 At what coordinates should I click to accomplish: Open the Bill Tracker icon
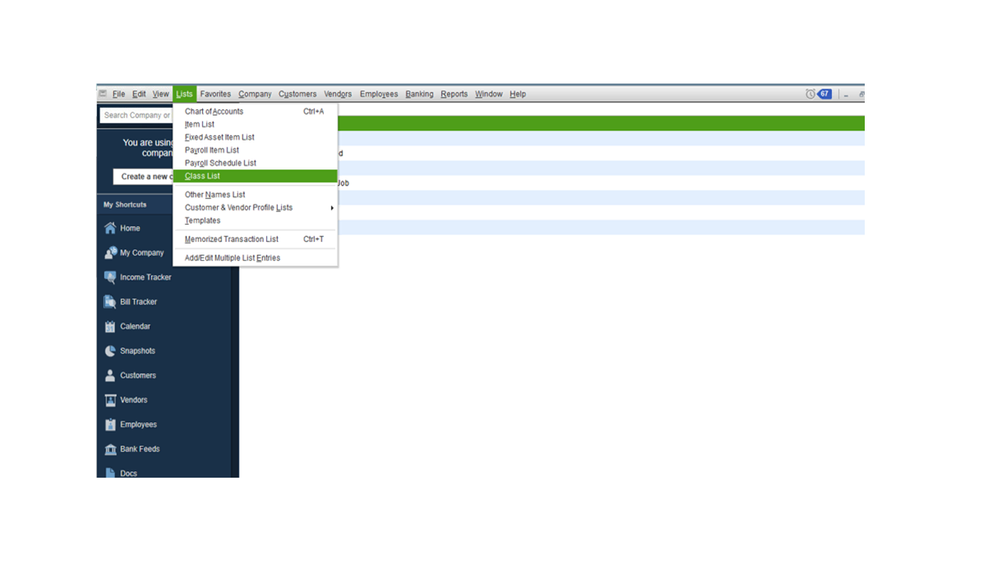coord(110,302)
